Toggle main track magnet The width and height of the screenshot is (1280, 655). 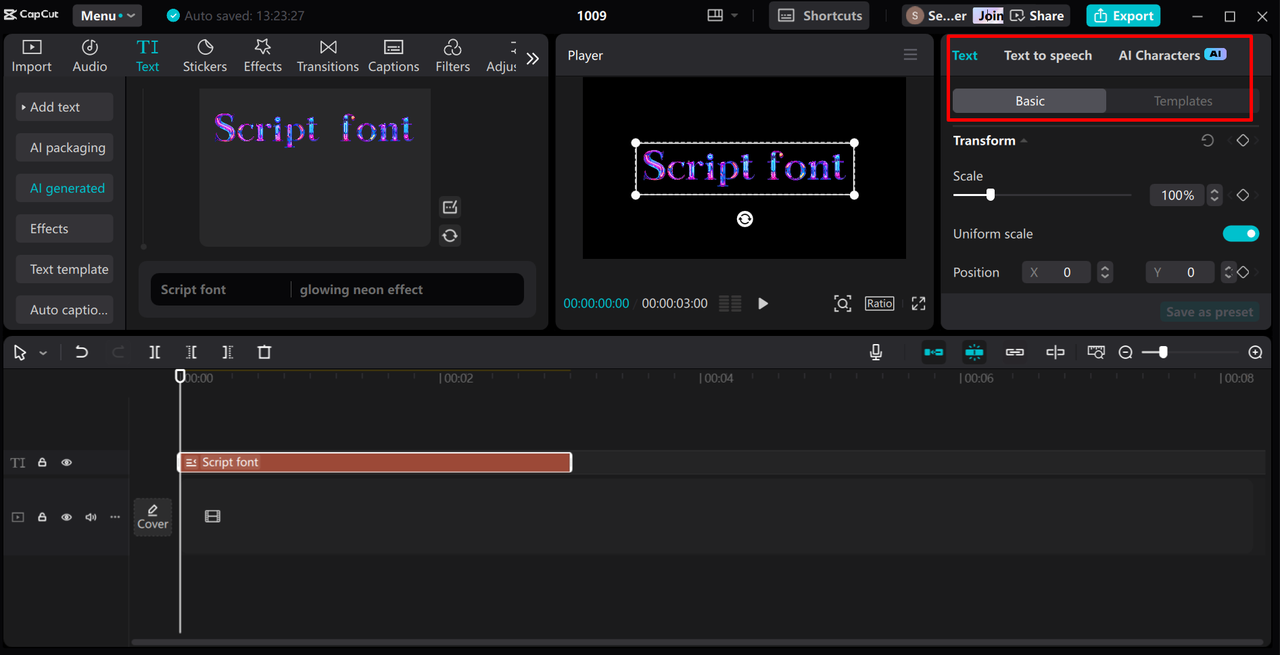click(x=933, y=352)
